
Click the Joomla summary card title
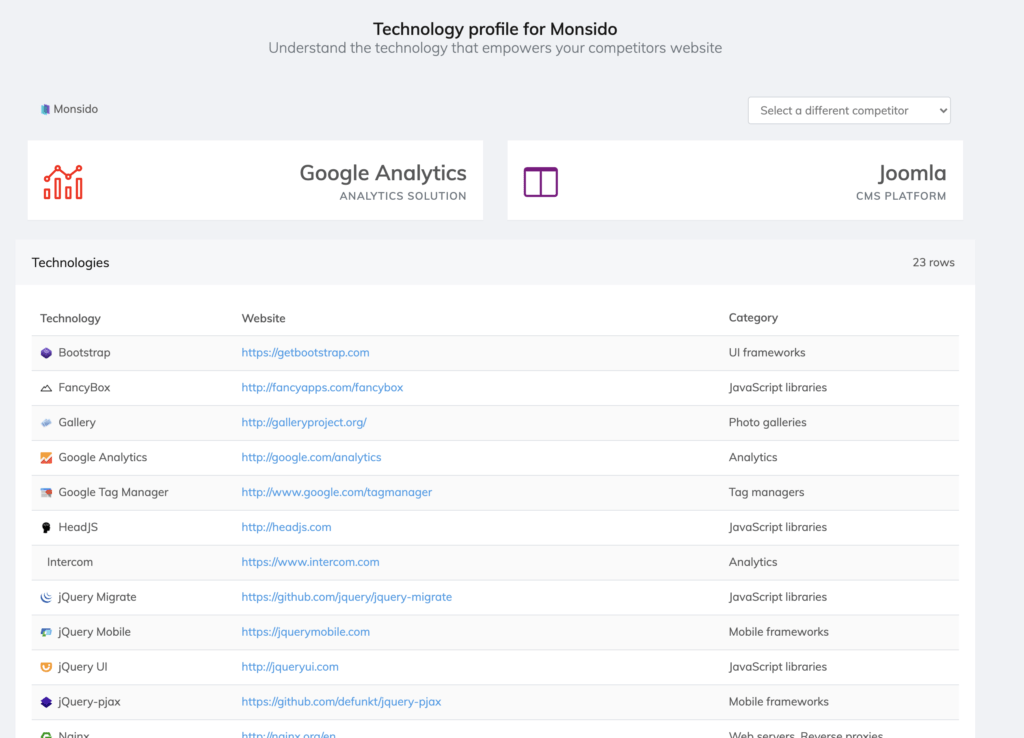tap(912, 173)
